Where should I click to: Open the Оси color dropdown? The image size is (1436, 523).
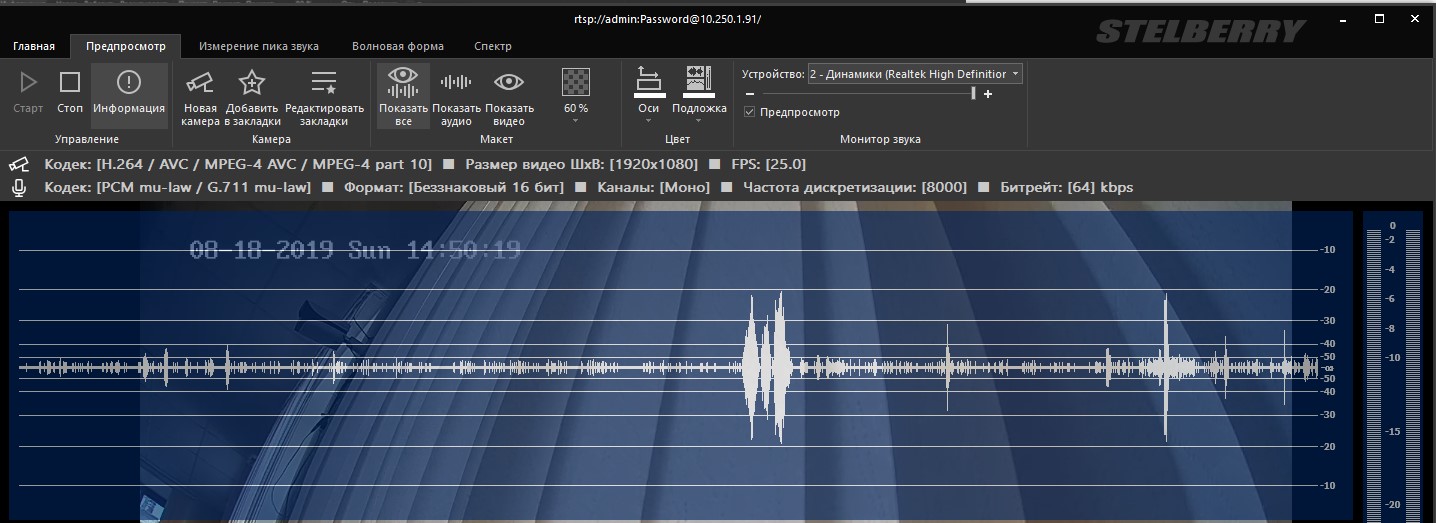pyautogui.click(x=649, y=97)
